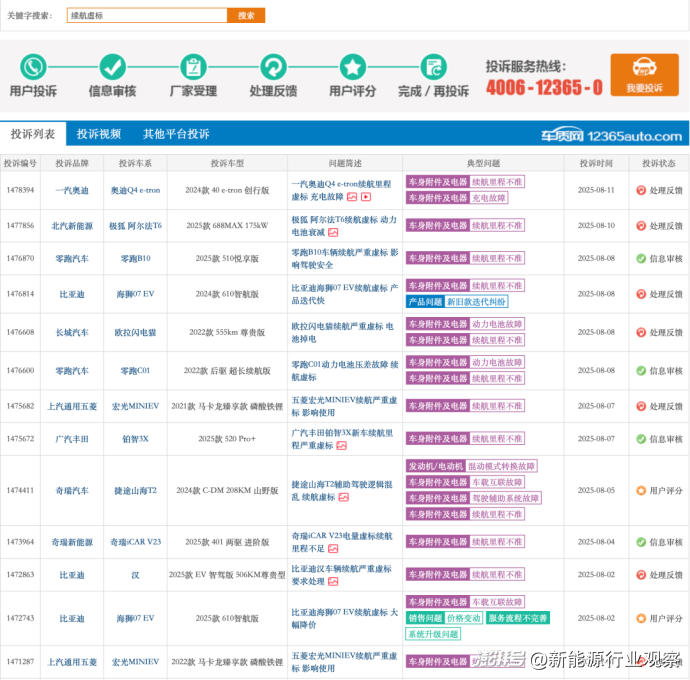
Task: Click 处理反馈 status icon for complaint 1475682
Action: [x=641, y=406]
